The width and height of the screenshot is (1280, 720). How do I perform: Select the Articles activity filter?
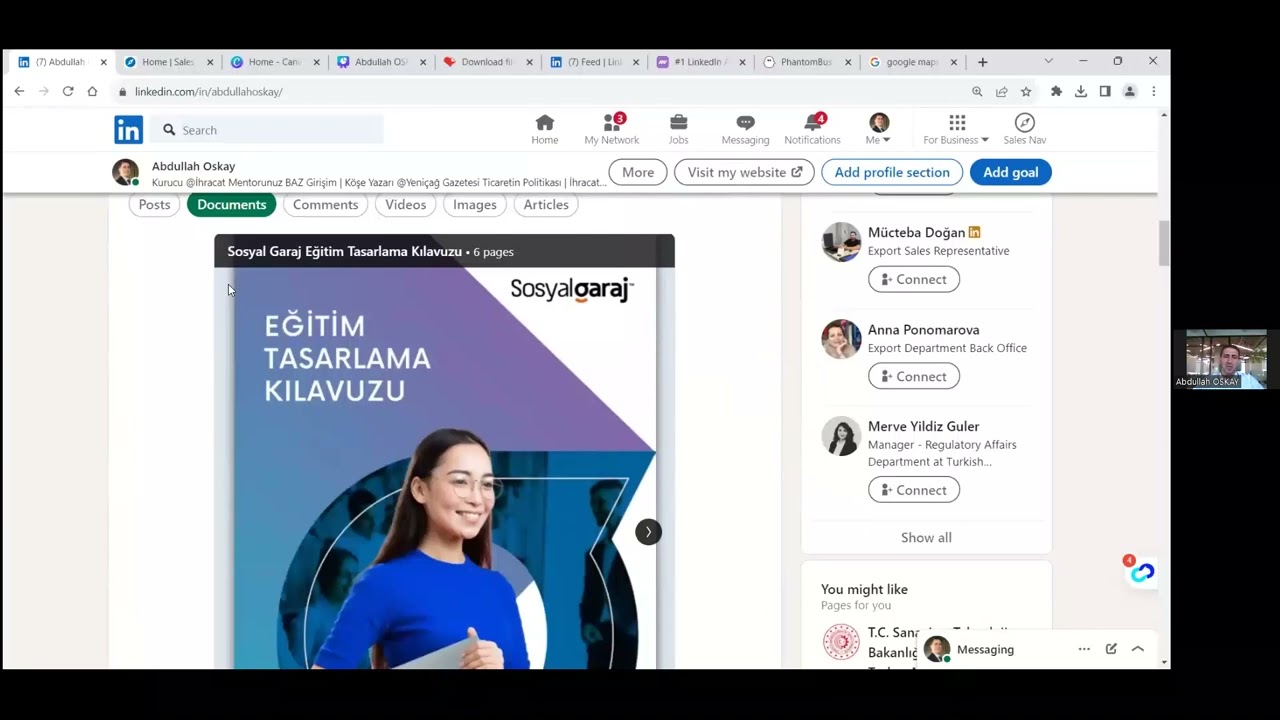pos(546,204)
